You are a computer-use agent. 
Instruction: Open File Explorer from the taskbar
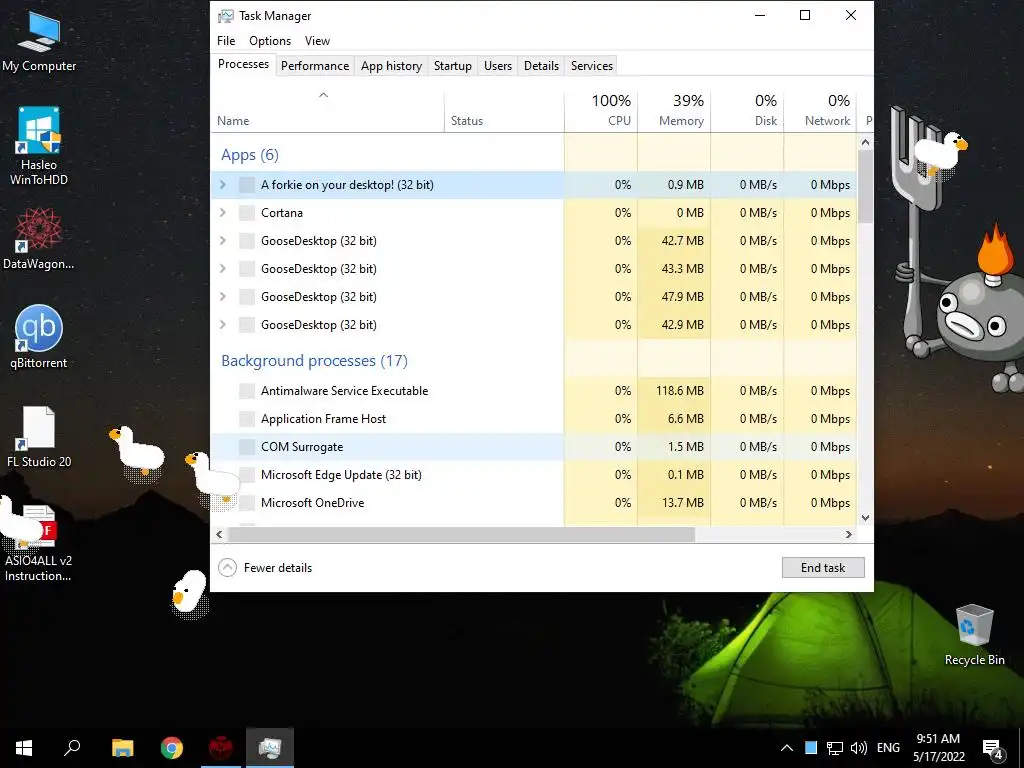tap(122, 748)
